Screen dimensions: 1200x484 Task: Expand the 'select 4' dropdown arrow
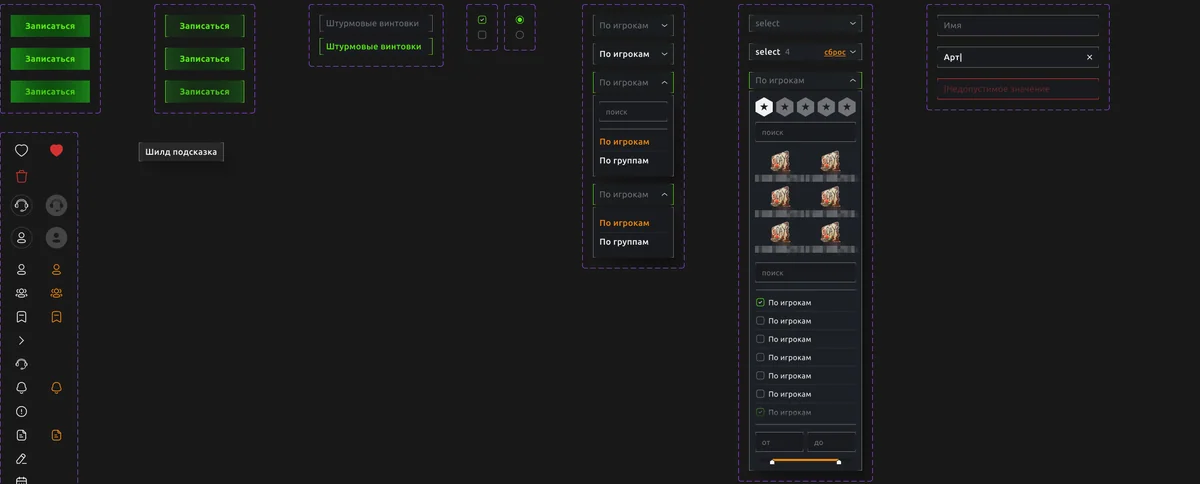(x=853, y=52)
